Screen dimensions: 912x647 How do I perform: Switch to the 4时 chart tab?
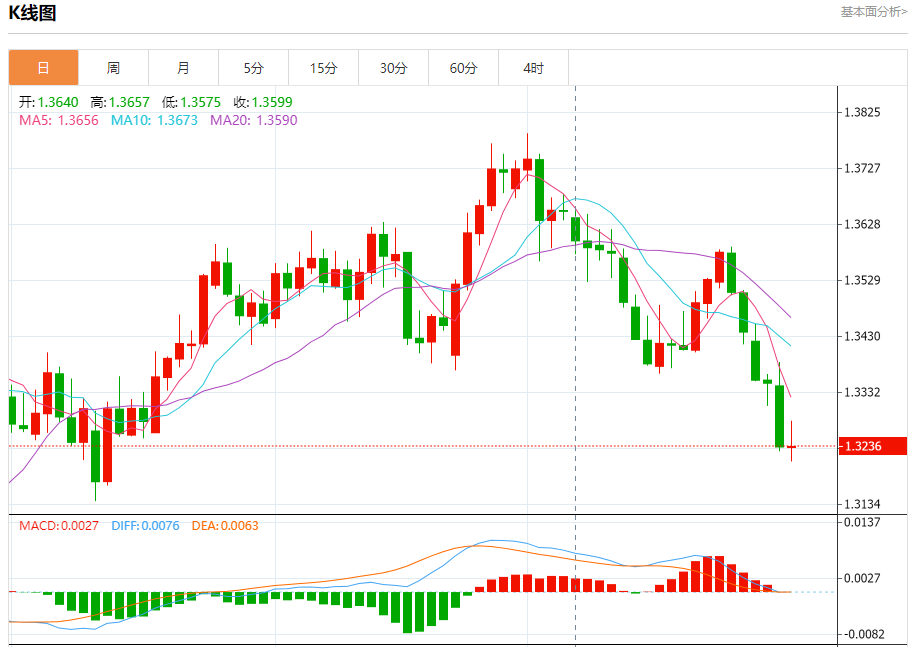tap(533, 67)
